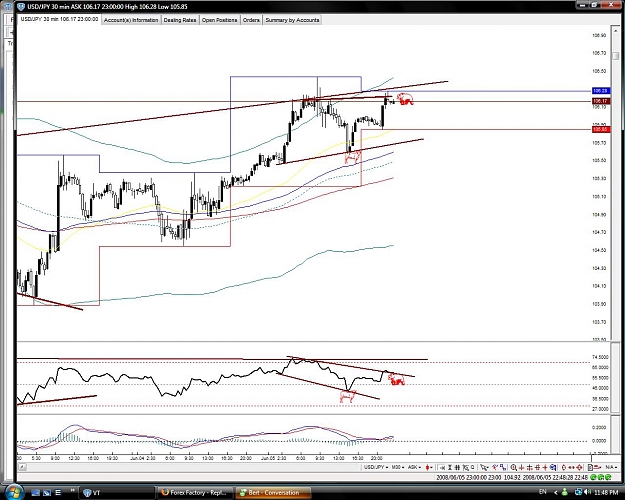Click the small arrow button below time axis
Viewport: 625px width, 500px height.
[x=22, y=467]
